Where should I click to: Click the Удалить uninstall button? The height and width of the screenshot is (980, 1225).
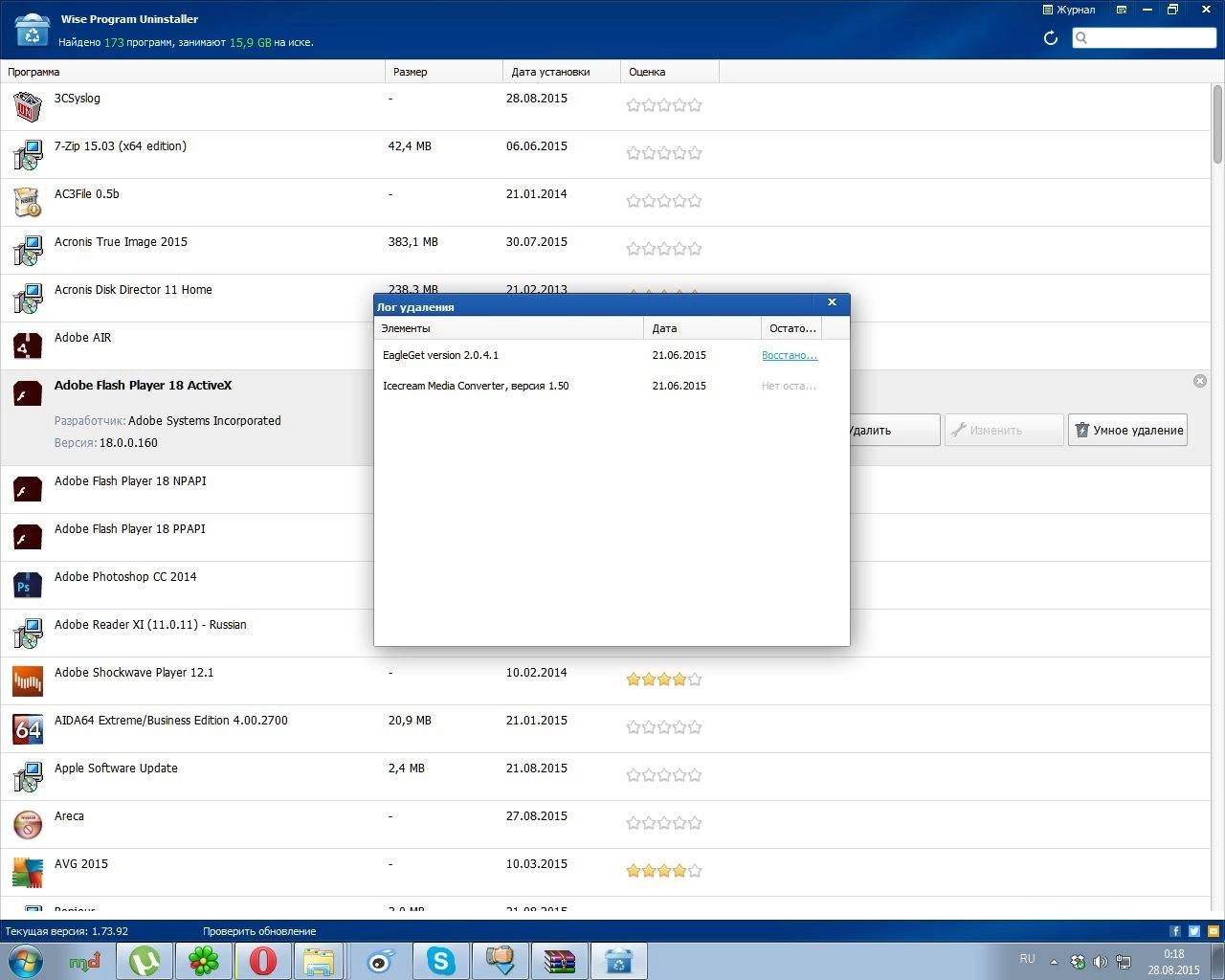pyautogui.click(x=894, y=430)
